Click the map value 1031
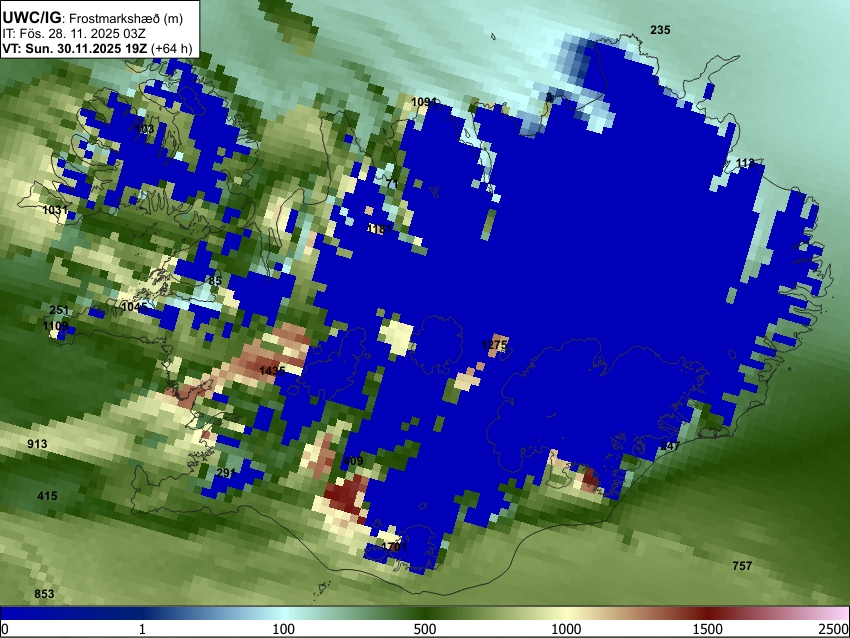The height and width of the screenshot is (638, 850). (55, 210)
